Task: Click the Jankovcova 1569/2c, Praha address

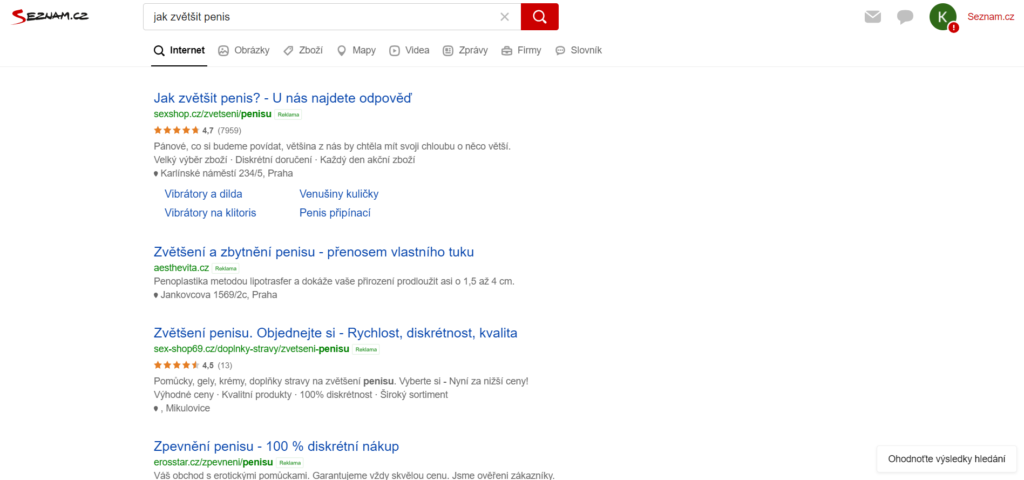Action: click(216, 295)
